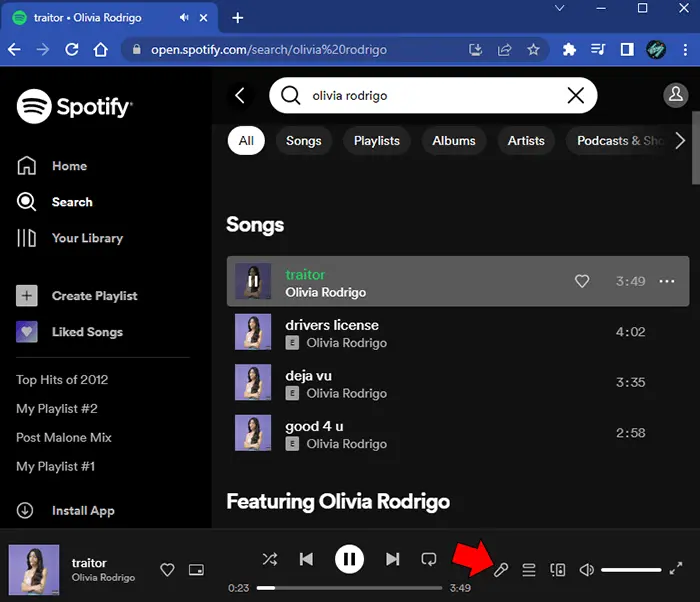The image size is (700, 602).
Task: Like the now-playing track traitor
Action: click(x=167, y=570)
